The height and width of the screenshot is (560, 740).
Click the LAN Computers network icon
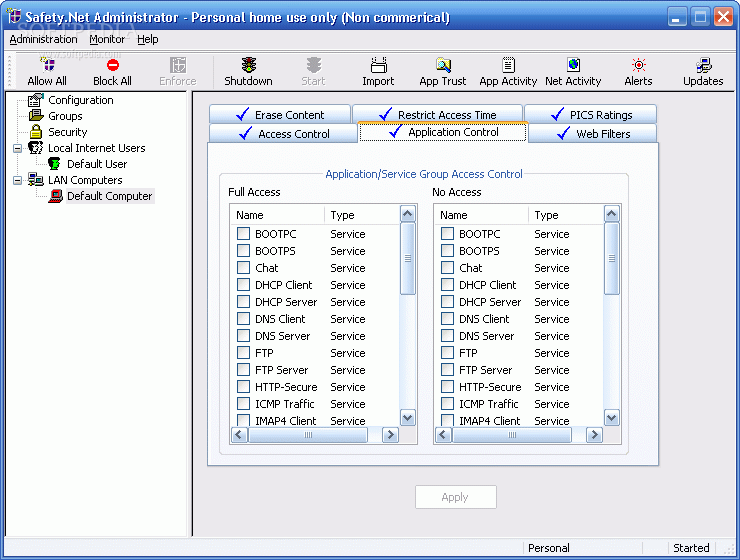(x=36, y=180)
